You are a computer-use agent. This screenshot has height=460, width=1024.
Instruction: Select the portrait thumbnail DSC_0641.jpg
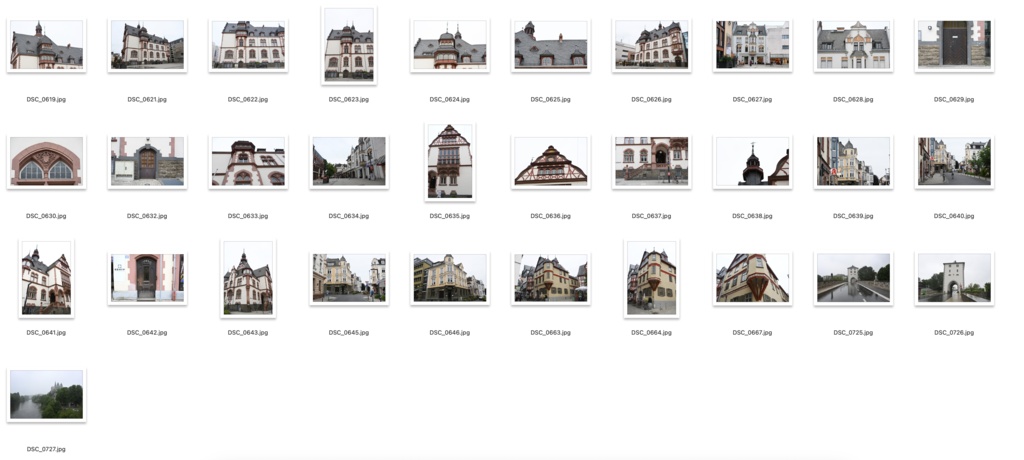[46, 278]
